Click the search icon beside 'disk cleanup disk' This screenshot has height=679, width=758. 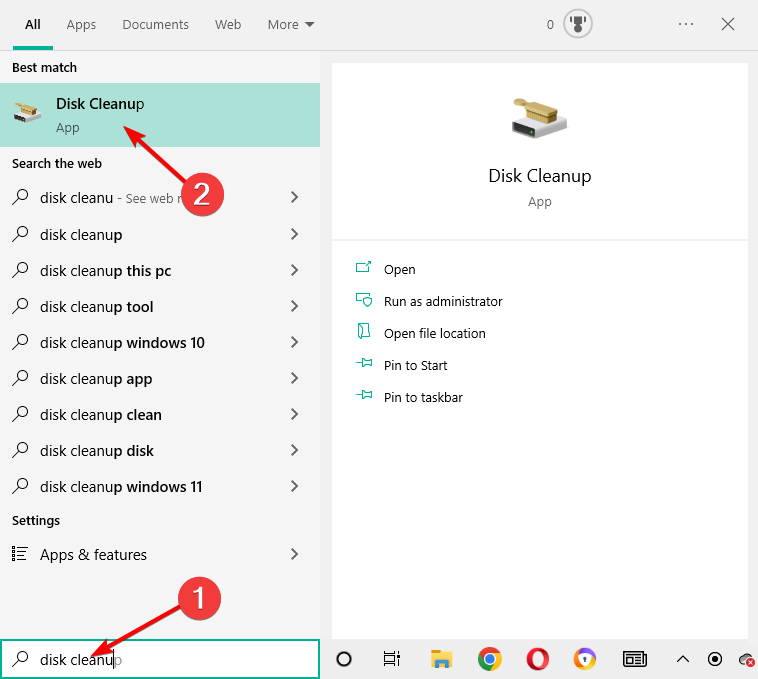pyautogui.click(x=20, y=449)
